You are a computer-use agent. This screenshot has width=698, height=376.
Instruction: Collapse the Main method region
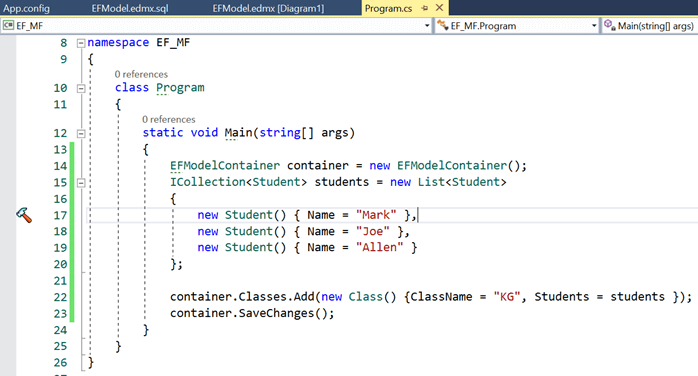point(81,133)
